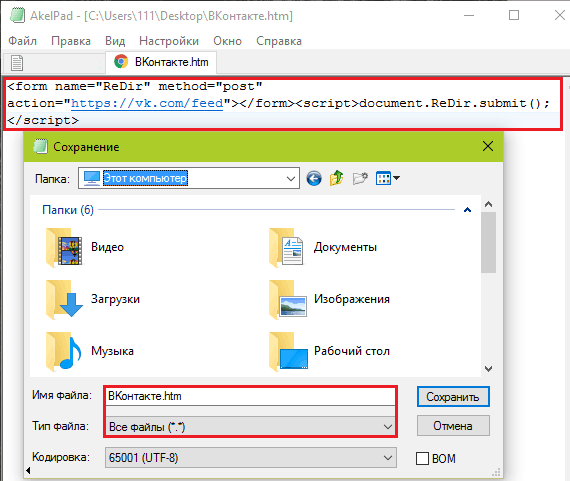Go back using the blue arrow icon
570x481 pixels.
point(314,179)
